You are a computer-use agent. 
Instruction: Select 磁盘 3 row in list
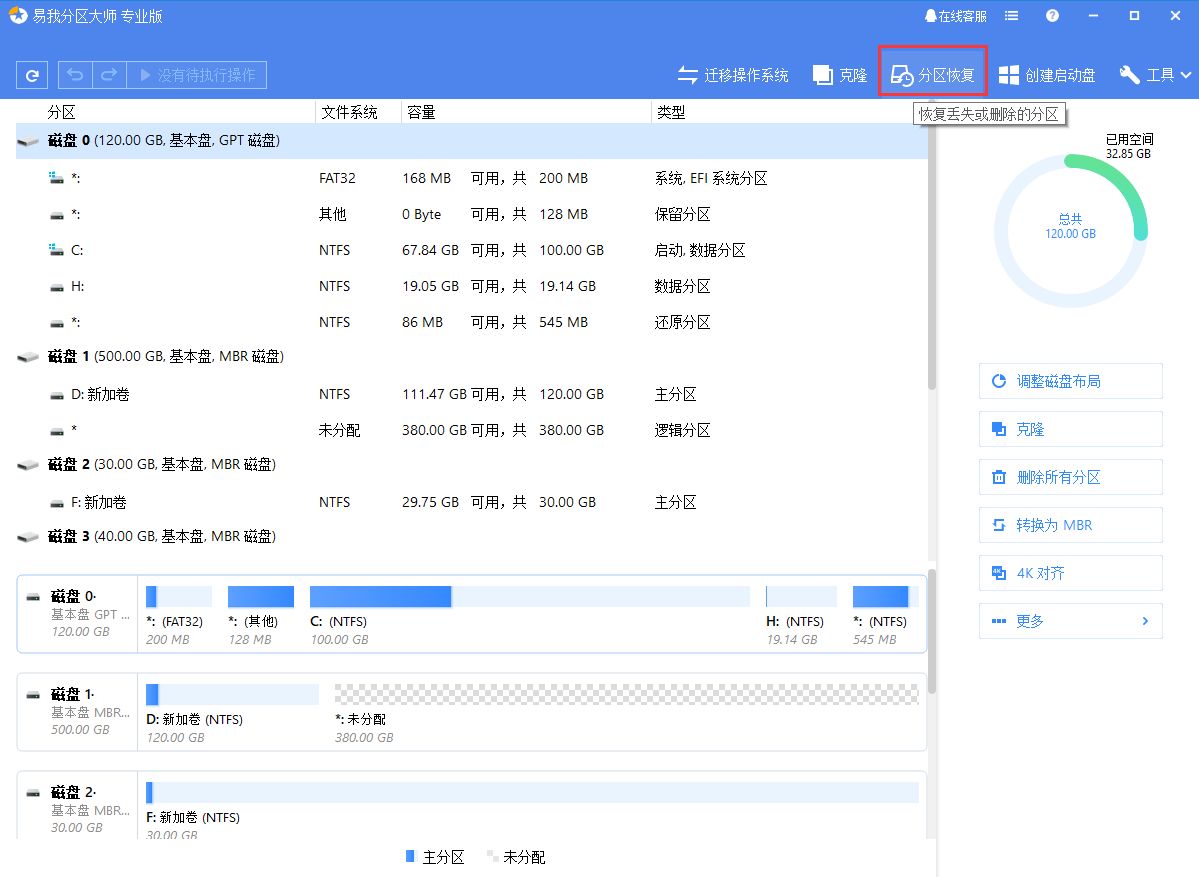(471, 537)
